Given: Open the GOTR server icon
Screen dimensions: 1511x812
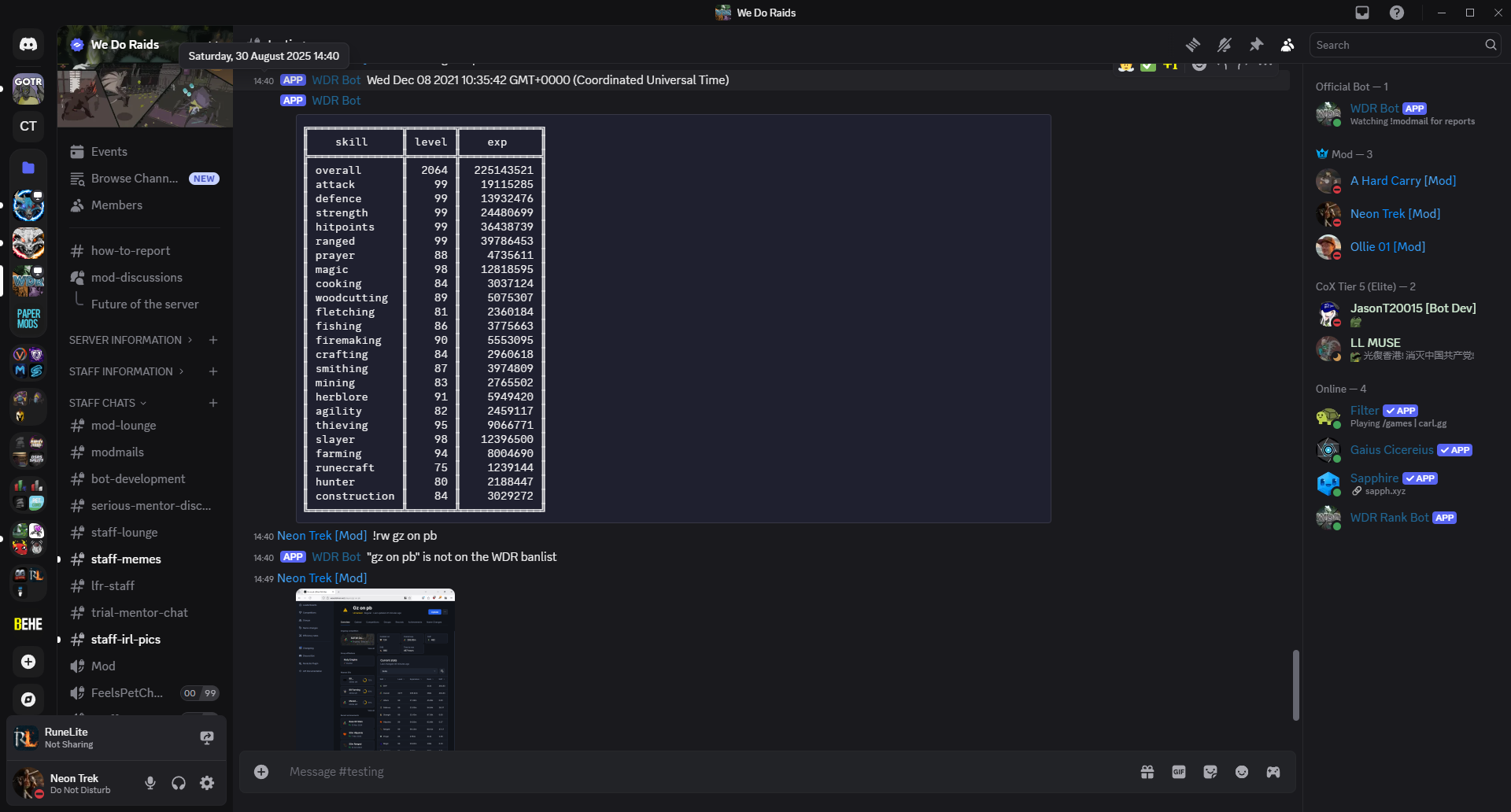Looking at the screenshot, I should coord(28,89).
